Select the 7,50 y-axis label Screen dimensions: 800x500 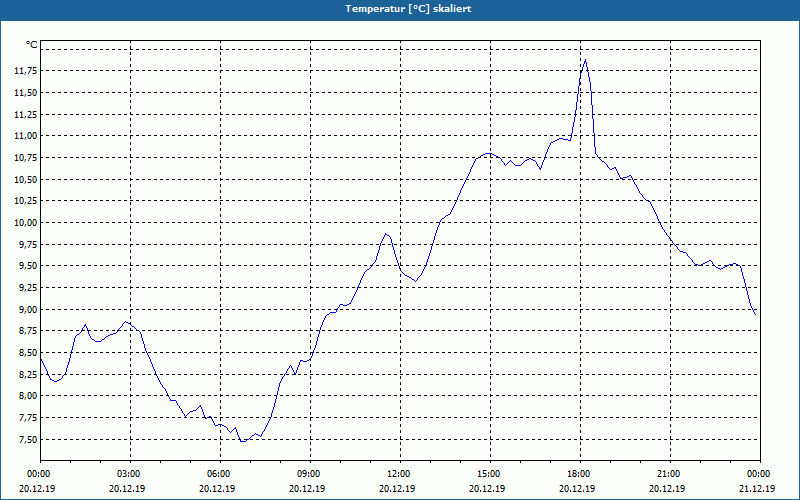(x=27, y=439)
